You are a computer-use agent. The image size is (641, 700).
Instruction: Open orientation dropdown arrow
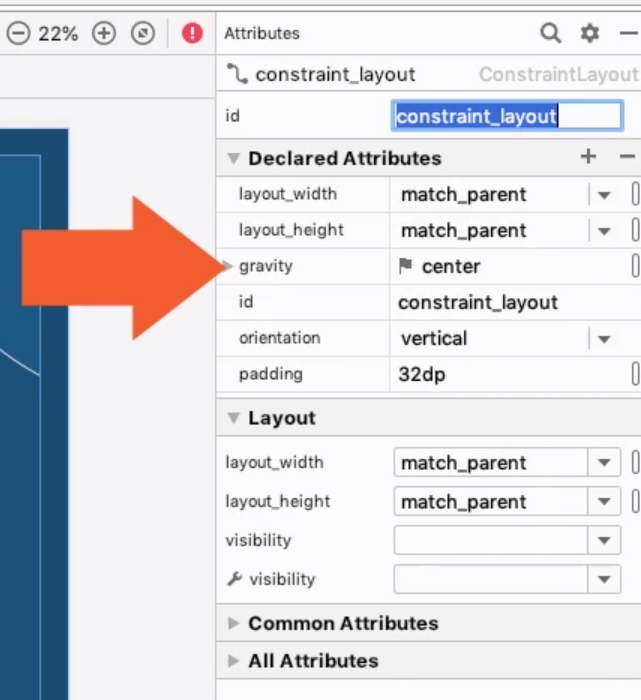(x=604, y=339)
